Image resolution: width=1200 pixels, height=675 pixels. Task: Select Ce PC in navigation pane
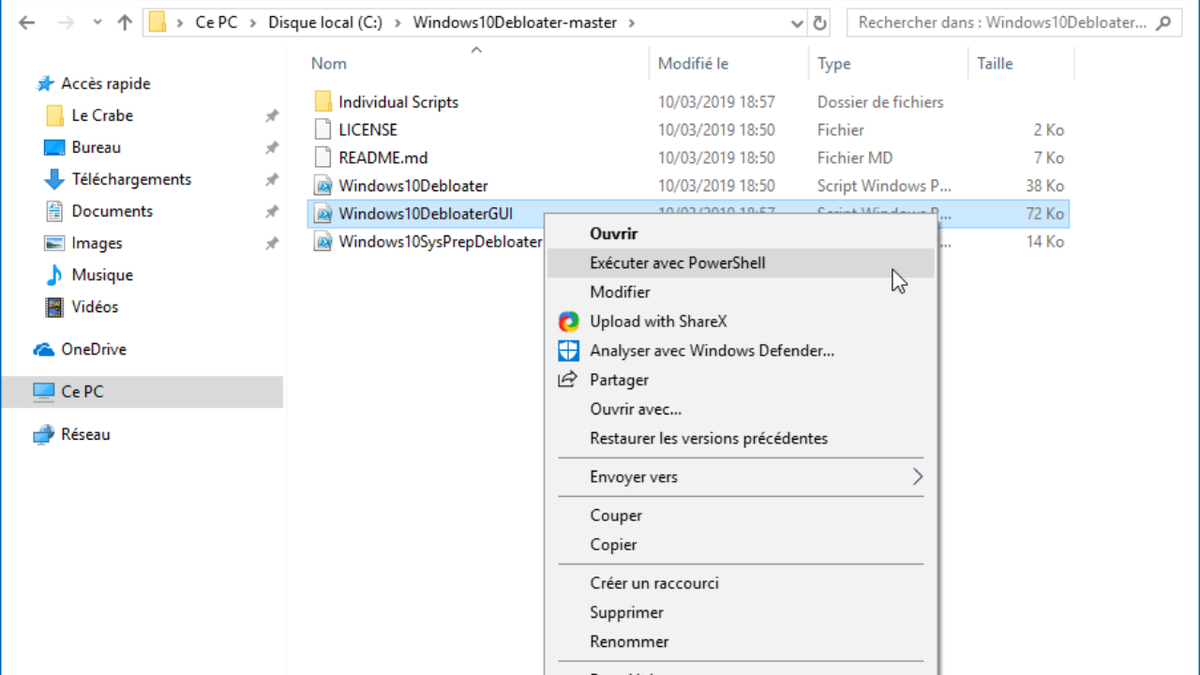(141, 392)
